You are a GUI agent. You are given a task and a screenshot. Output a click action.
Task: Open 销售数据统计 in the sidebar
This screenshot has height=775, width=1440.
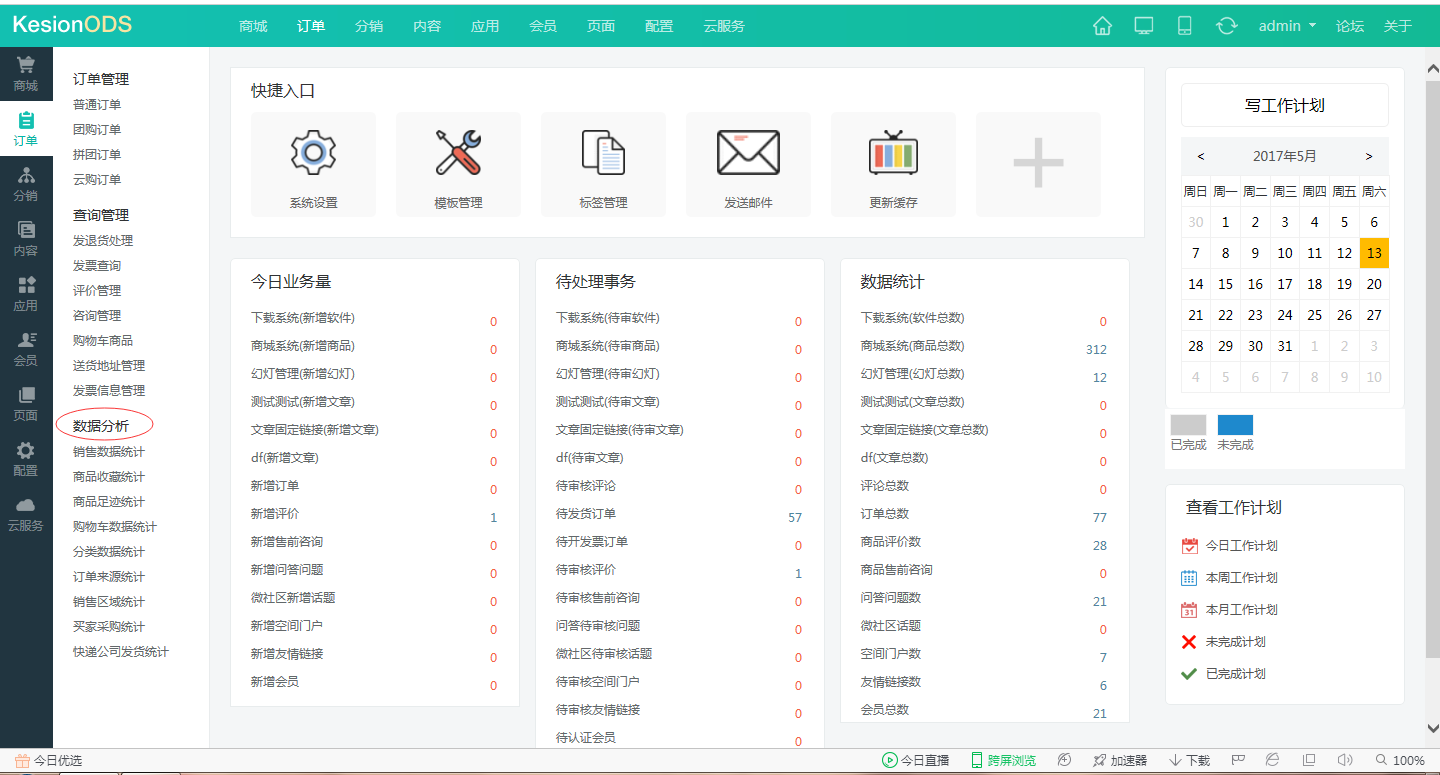[x=109, y=452]
